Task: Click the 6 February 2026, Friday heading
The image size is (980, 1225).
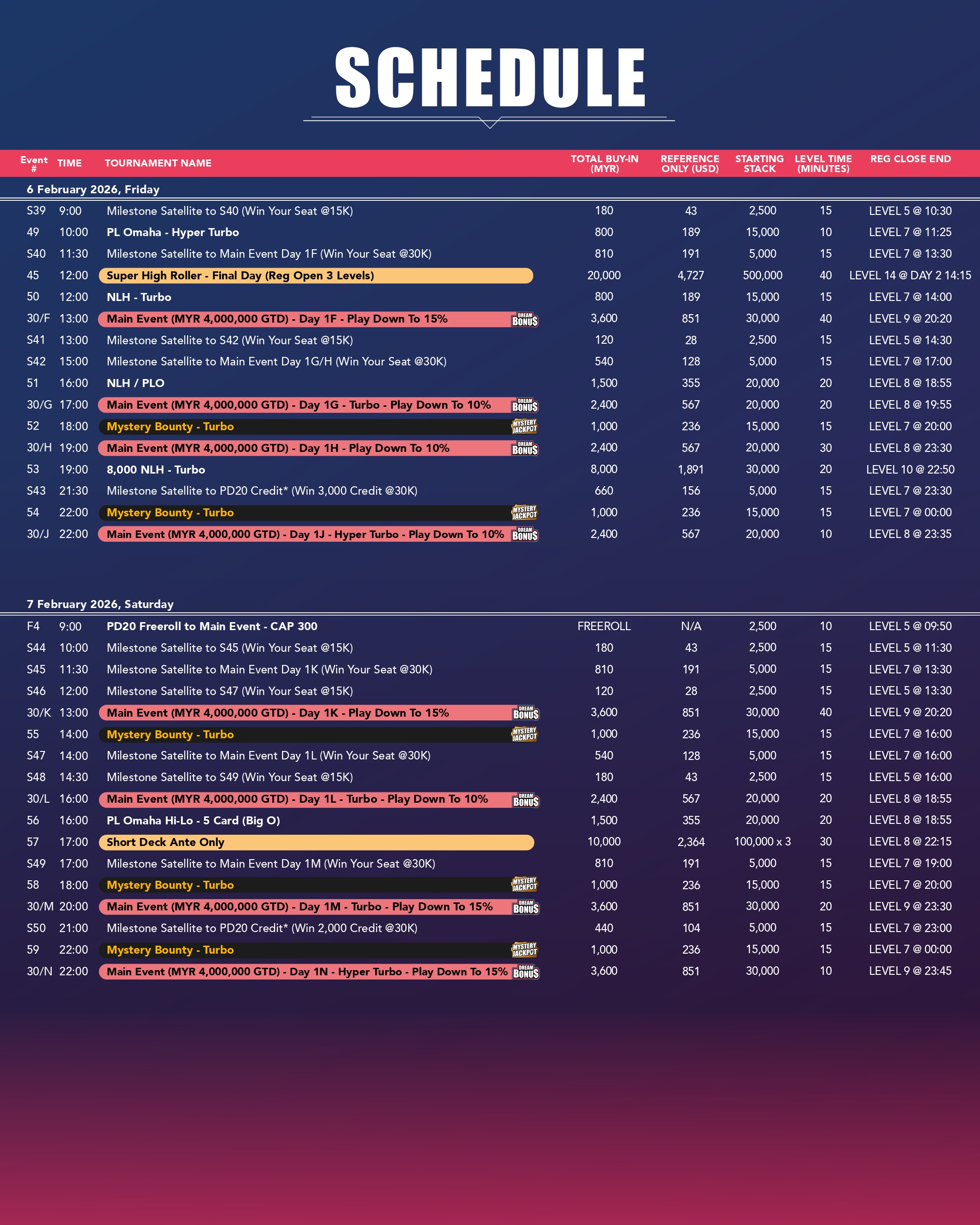Action: tap(93, 190)
